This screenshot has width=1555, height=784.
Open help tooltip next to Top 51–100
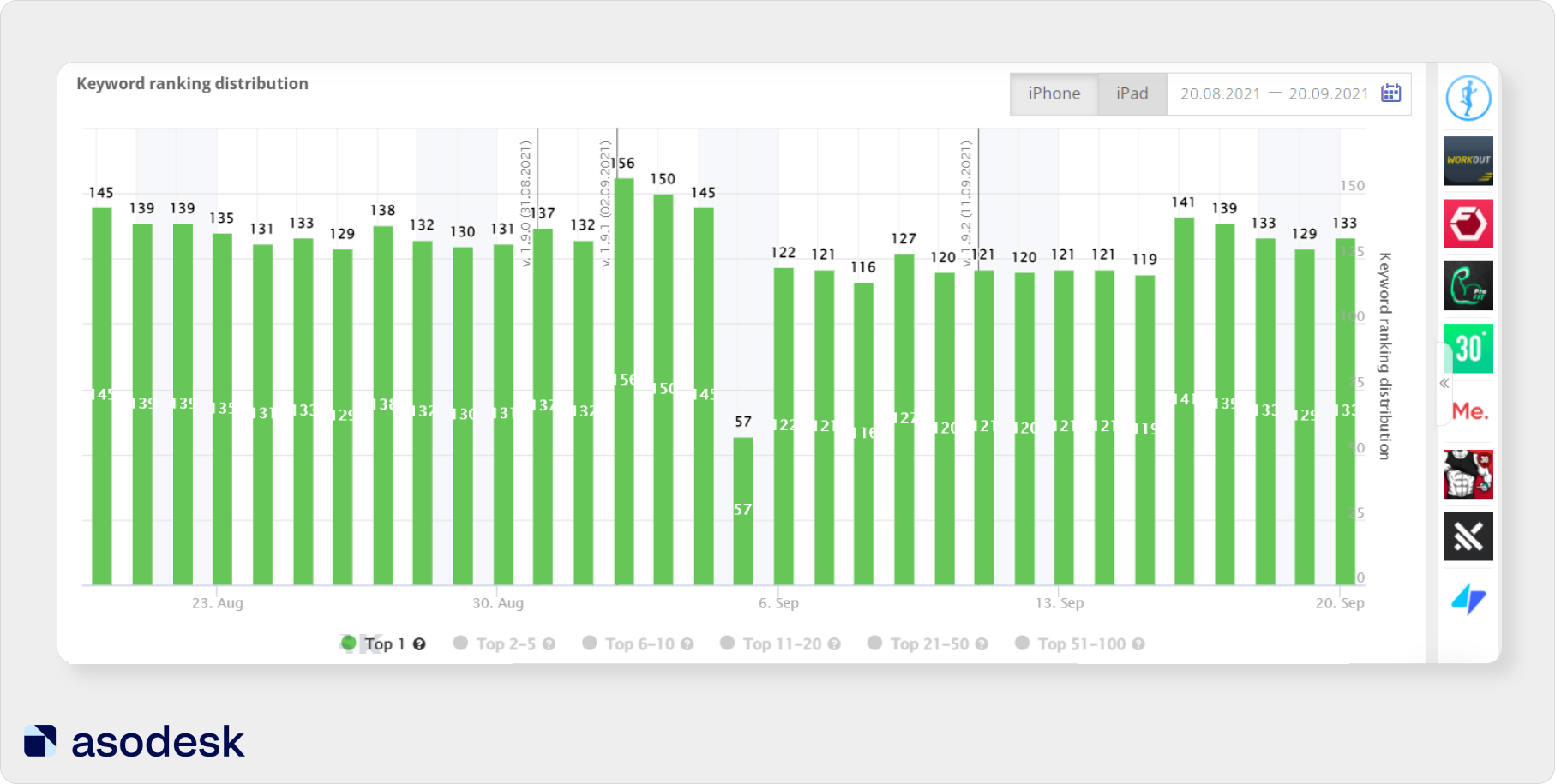click(1138, 644)
